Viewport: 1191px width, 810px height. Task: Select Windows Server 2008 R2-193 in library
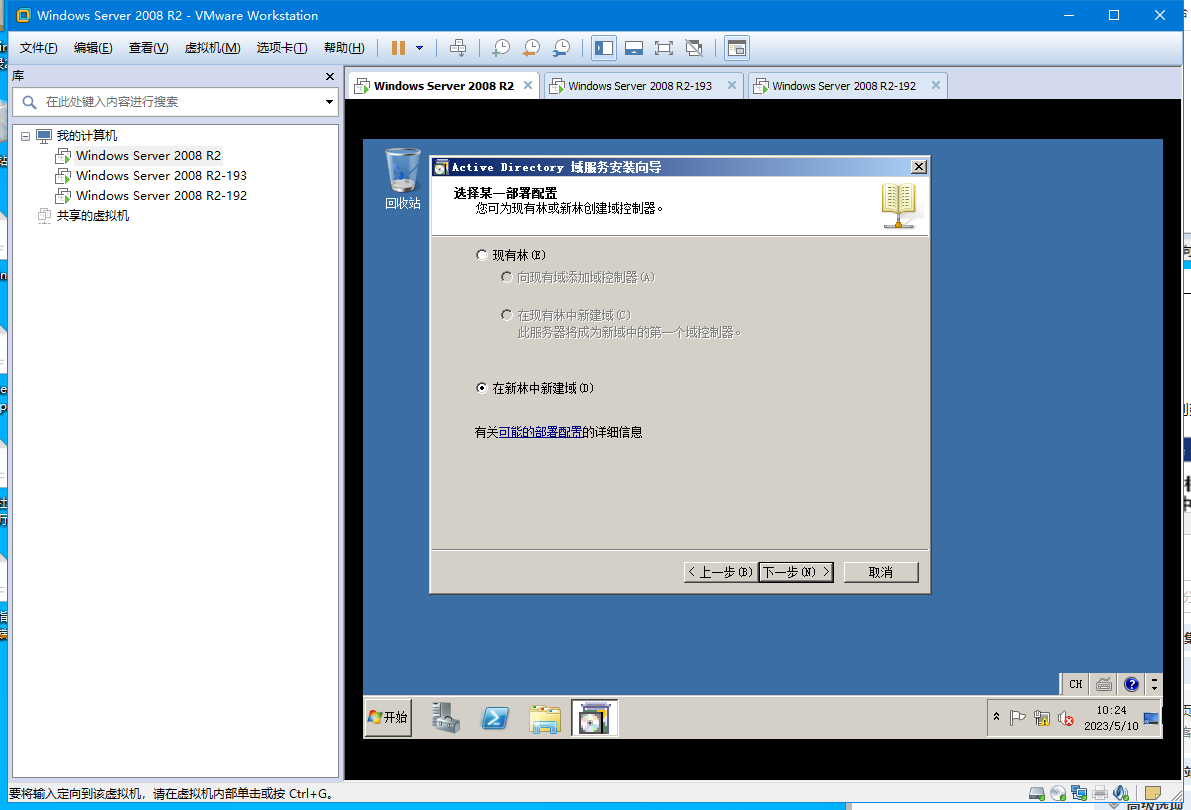(161, 176)
